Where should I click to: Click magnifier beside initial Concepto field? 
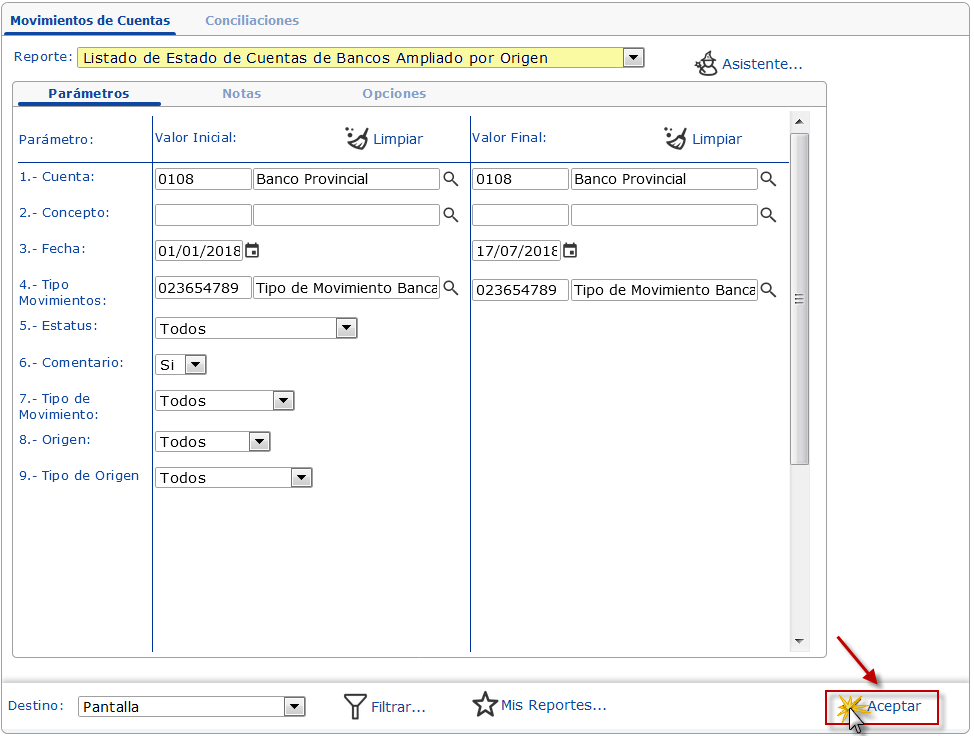451,215
